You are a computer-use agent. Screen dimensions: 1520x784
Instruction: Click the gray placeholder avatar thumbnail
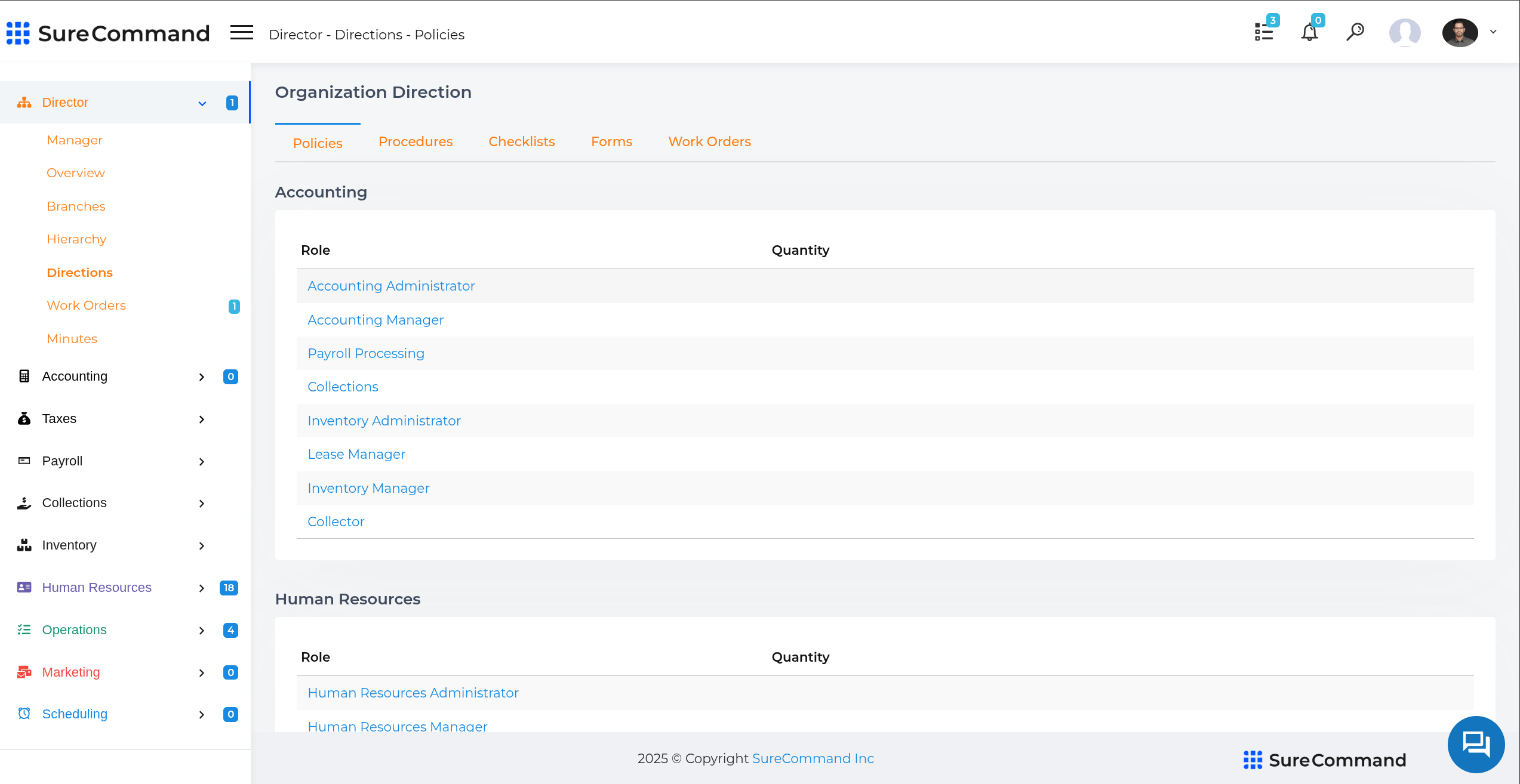click(x=1404, y=32)
